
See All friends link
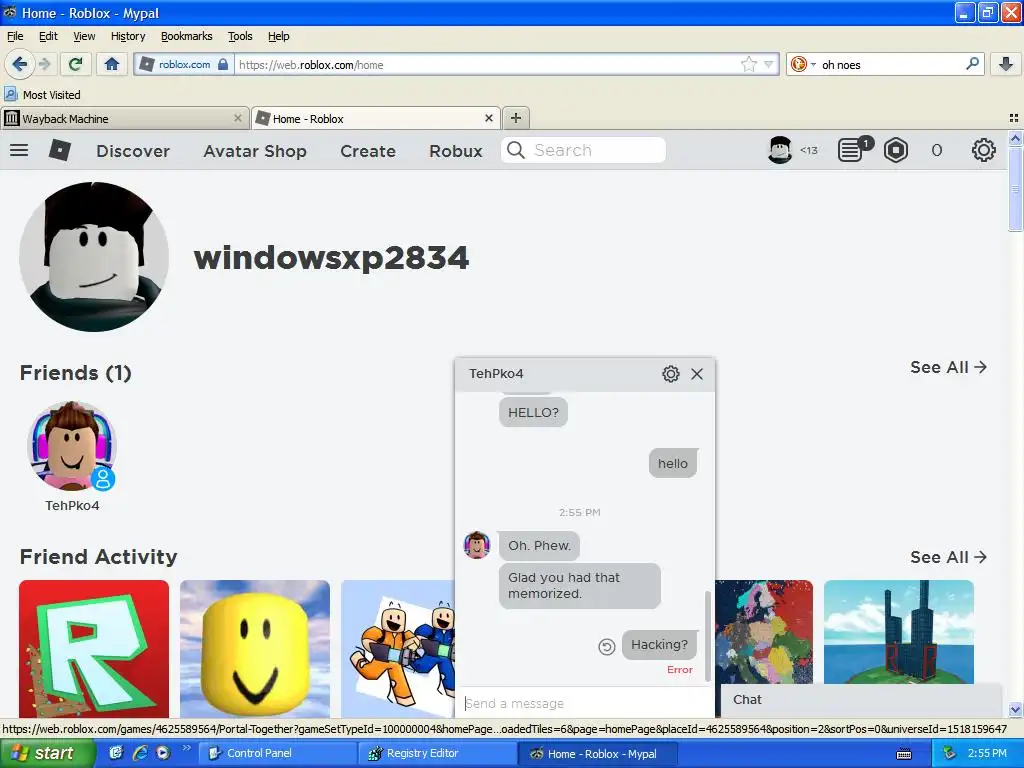948,367
